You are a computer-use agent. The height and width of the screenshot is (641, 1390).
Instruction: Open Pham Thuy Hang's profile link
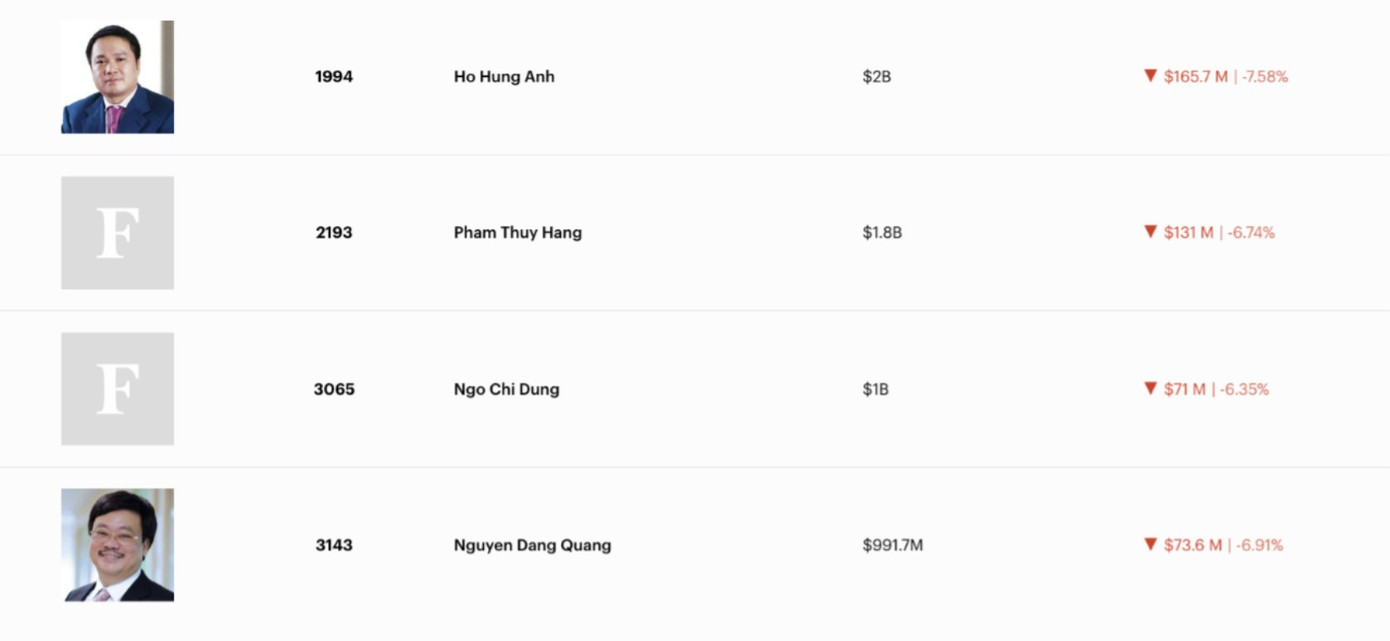517,233
